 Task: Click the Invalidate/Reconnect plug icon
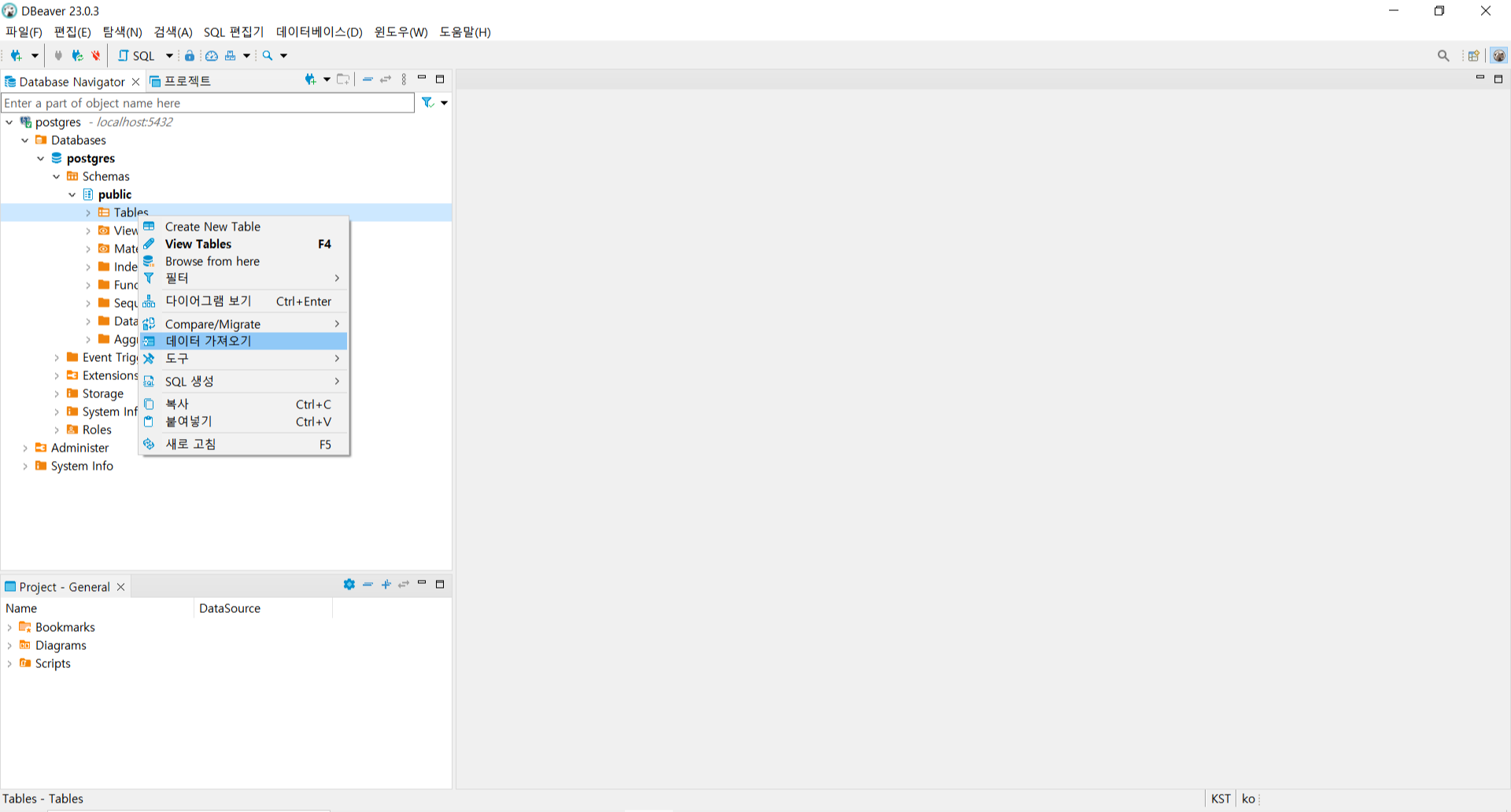pyautogui.click(x=77, y=56)
